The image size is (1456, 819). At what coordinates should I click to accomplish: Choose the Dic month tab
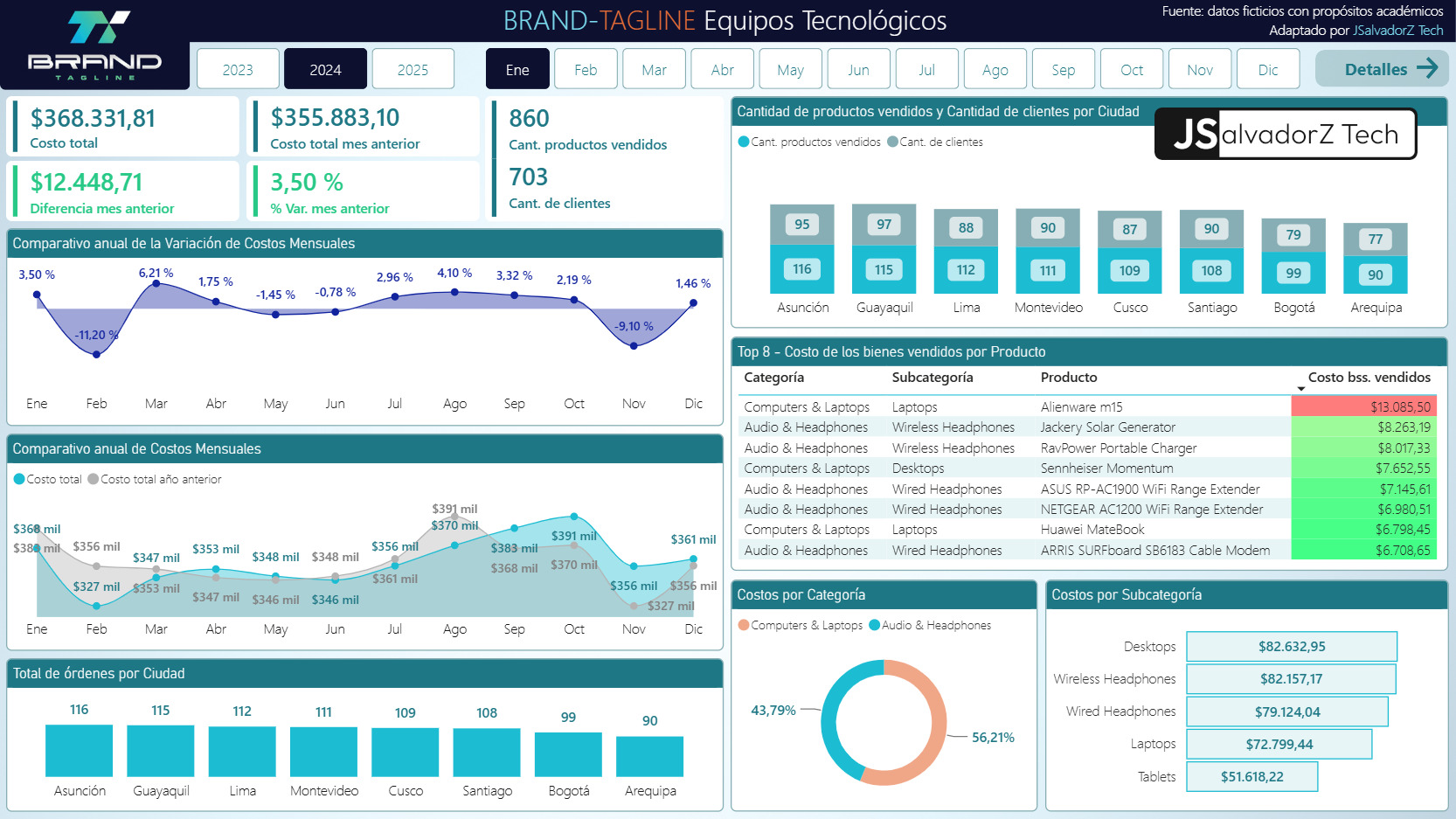tap(1268, 69)
